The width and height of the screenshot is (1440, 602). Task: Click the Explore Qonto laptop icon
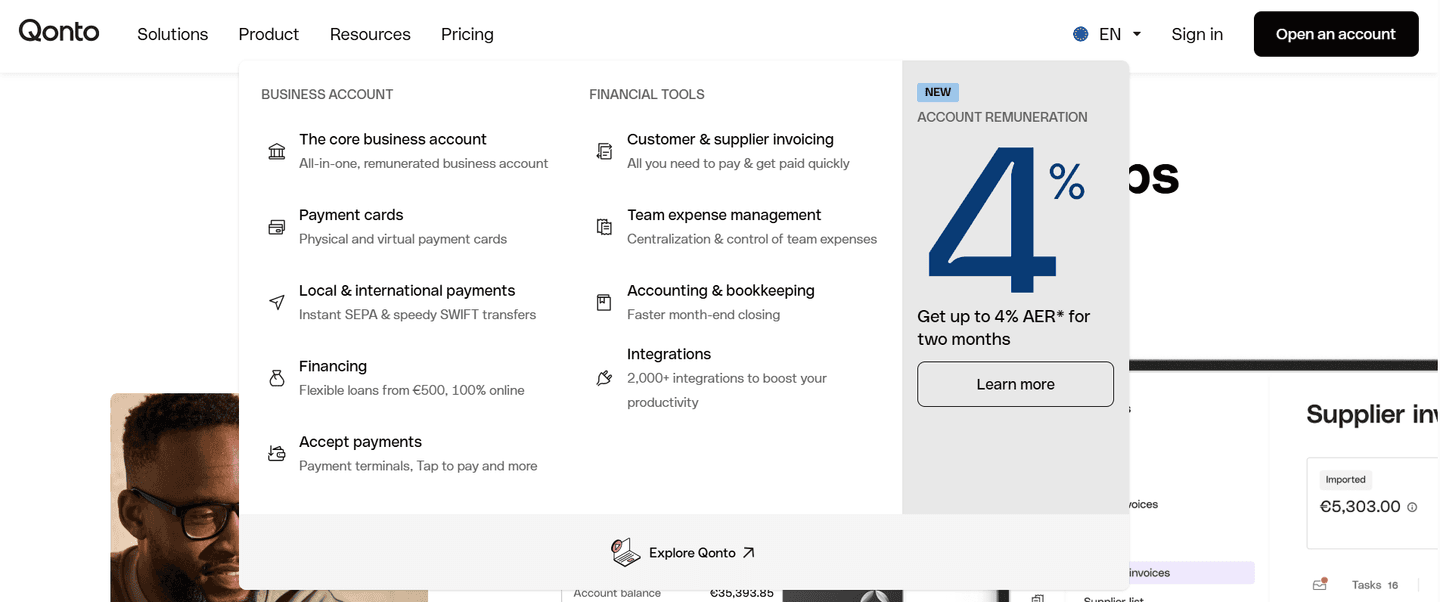pyautogui.click(x=626, y=552)
